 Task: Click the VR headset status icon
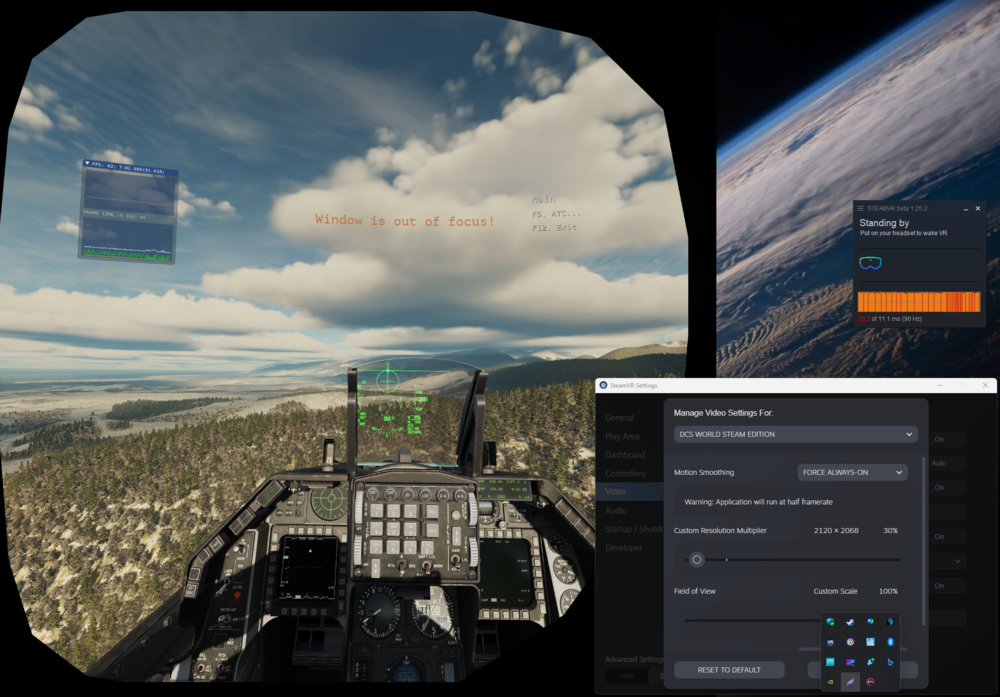[x=871, y=263]
